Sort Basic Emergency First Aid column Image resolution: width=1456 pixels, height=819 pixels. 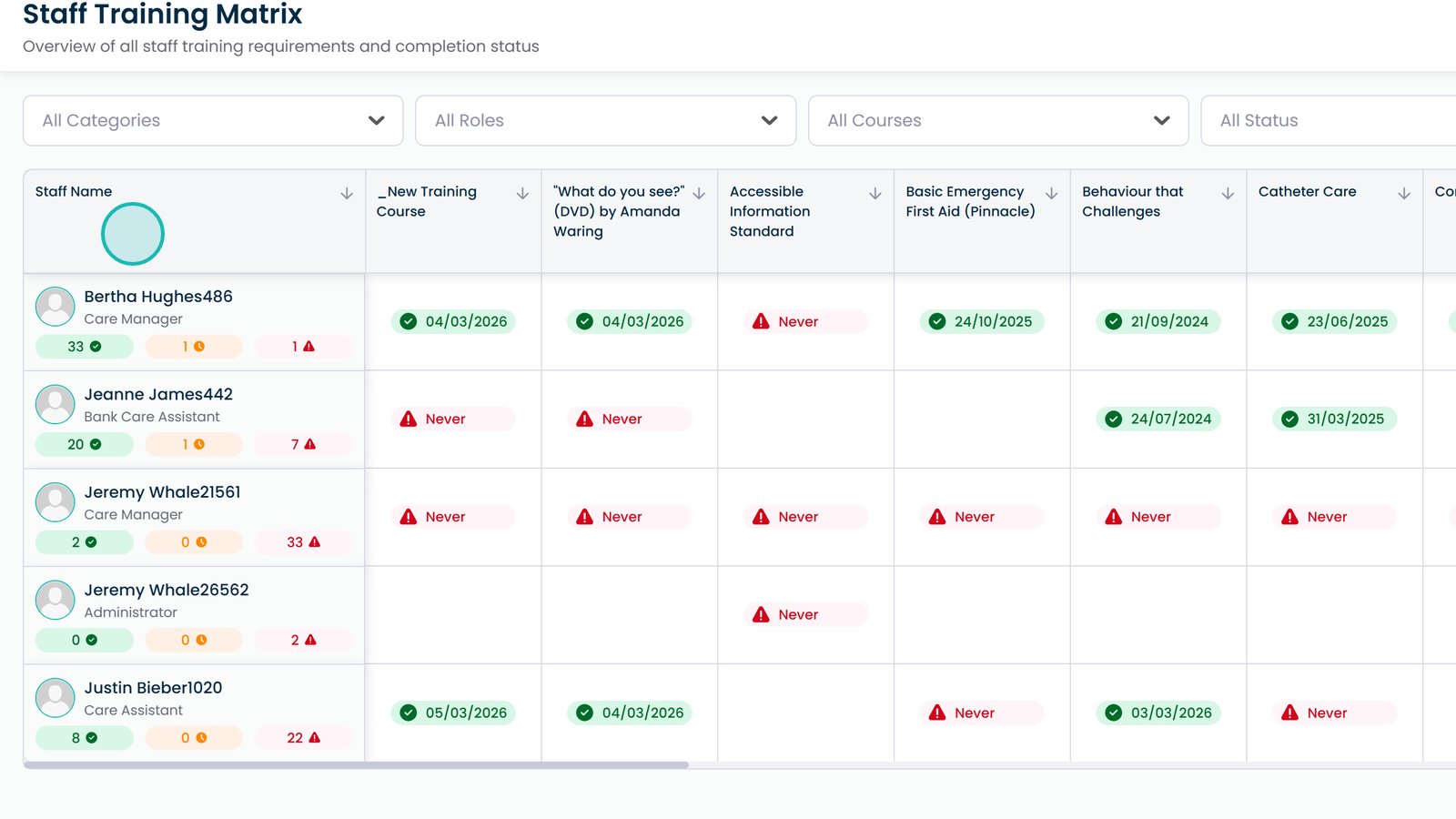coord(1051,194)
